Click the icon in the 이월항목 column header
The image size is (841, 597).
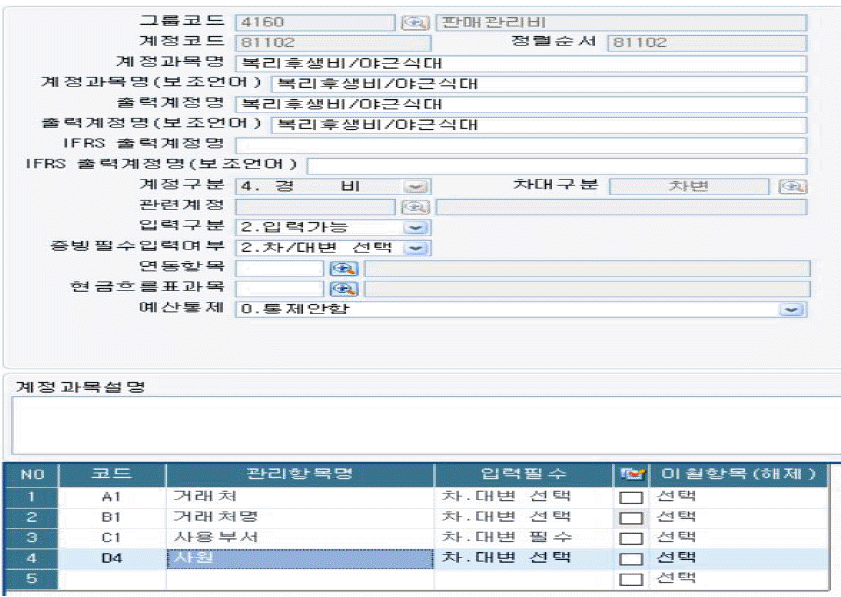tap(631, 474)
